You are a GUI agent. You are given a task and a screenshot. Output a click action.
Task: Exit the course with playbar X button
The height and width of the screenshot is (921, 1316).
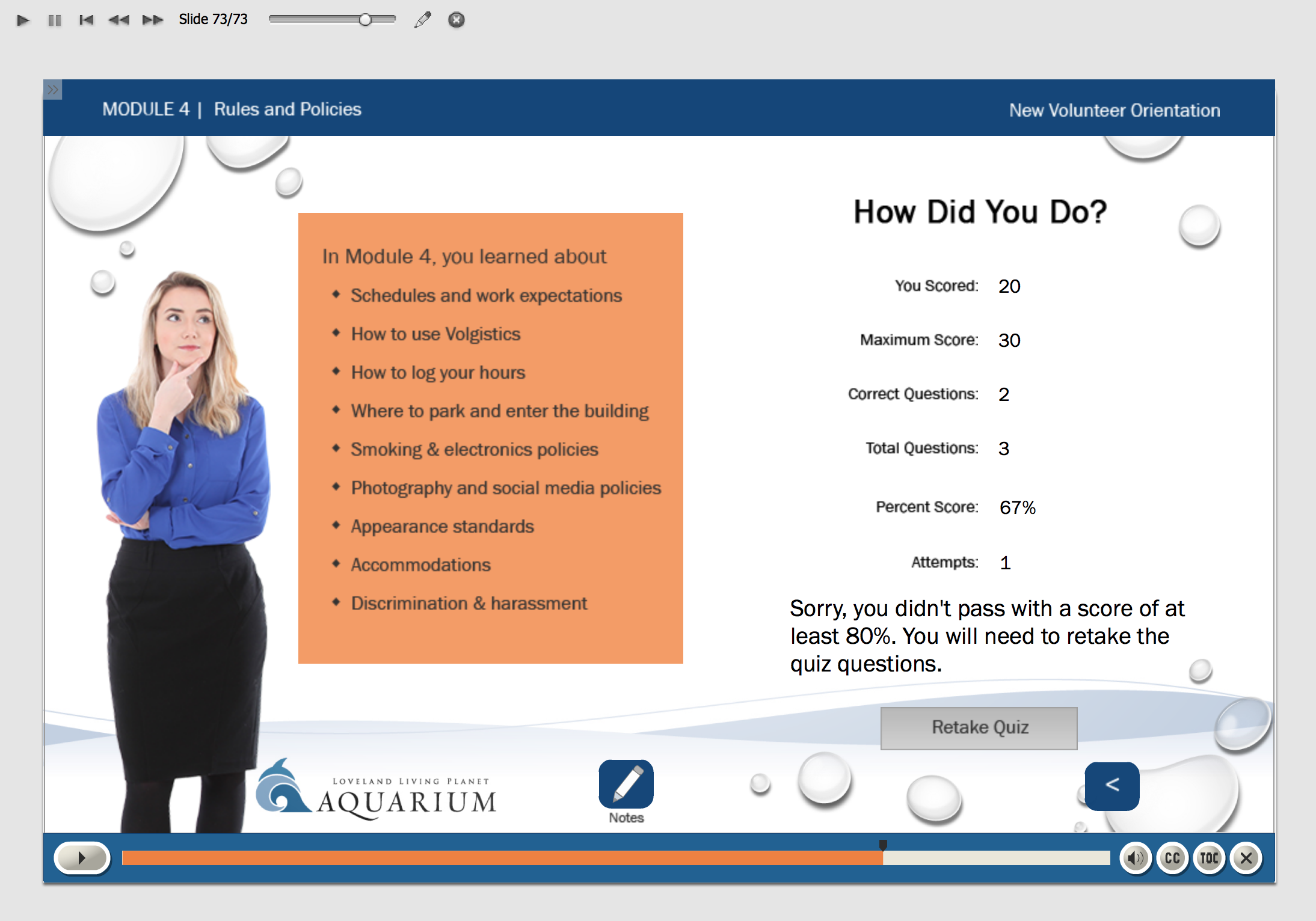1246,858
